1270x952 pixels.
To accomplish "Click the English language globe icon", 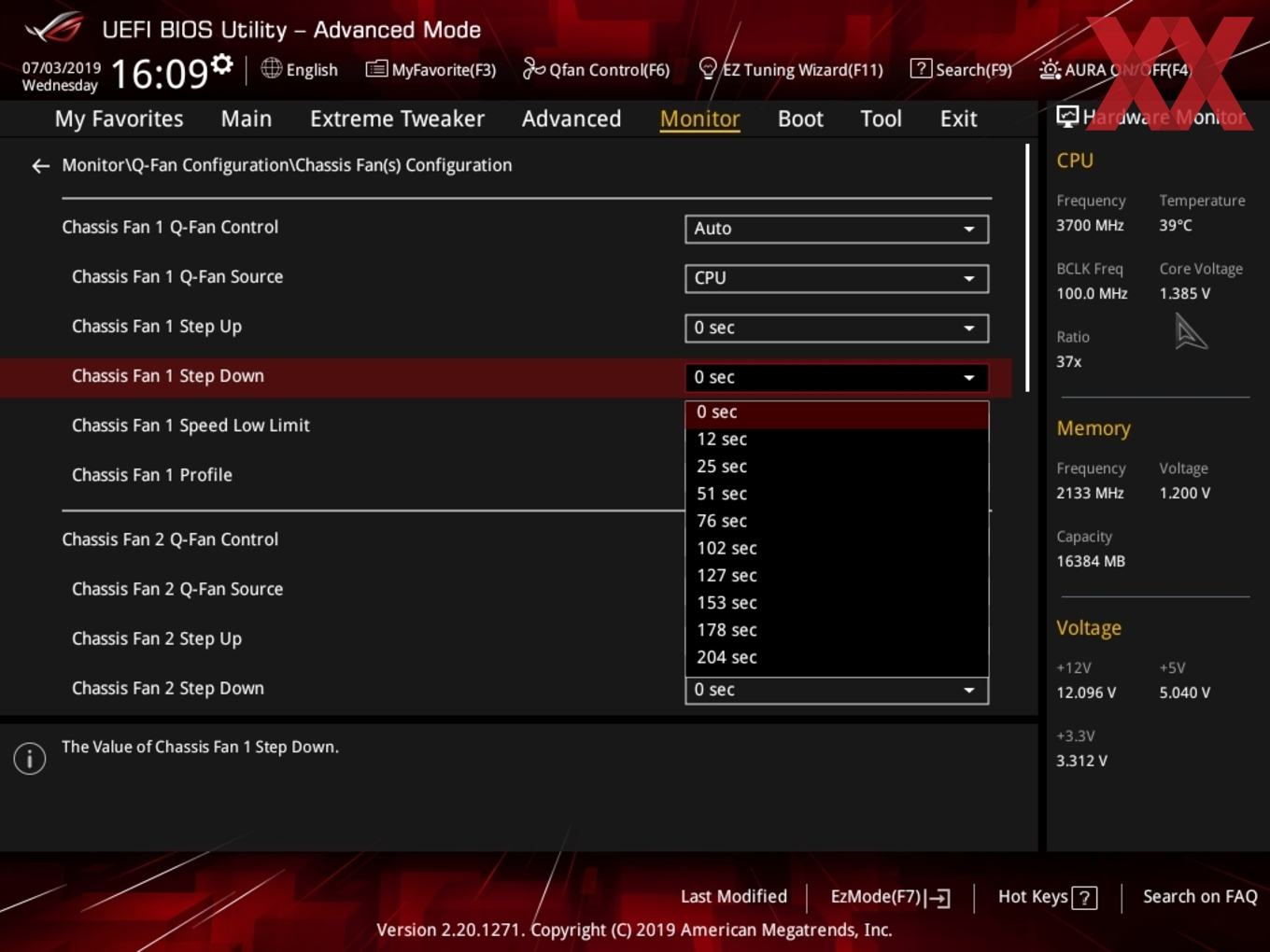I will [x=271, y=68].
